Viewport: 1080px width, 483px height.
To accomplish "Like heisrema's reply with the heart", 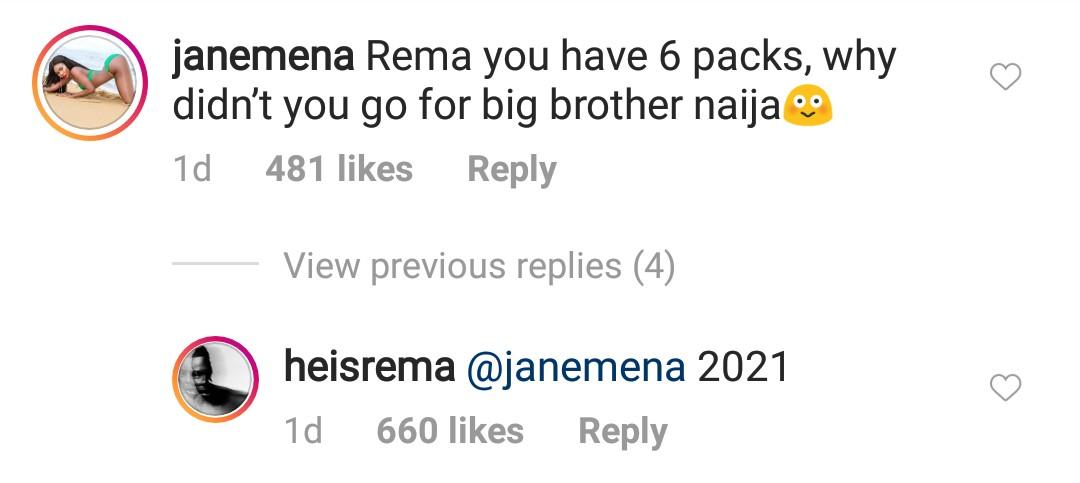I will (1005, 387).
